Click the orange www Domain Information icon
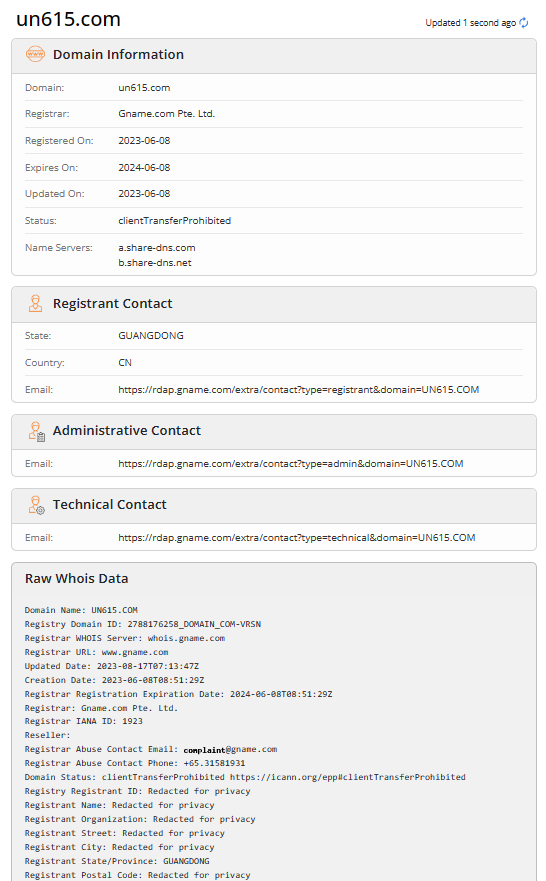The height and width of the screenshot is (881, 546). [35, 55]
